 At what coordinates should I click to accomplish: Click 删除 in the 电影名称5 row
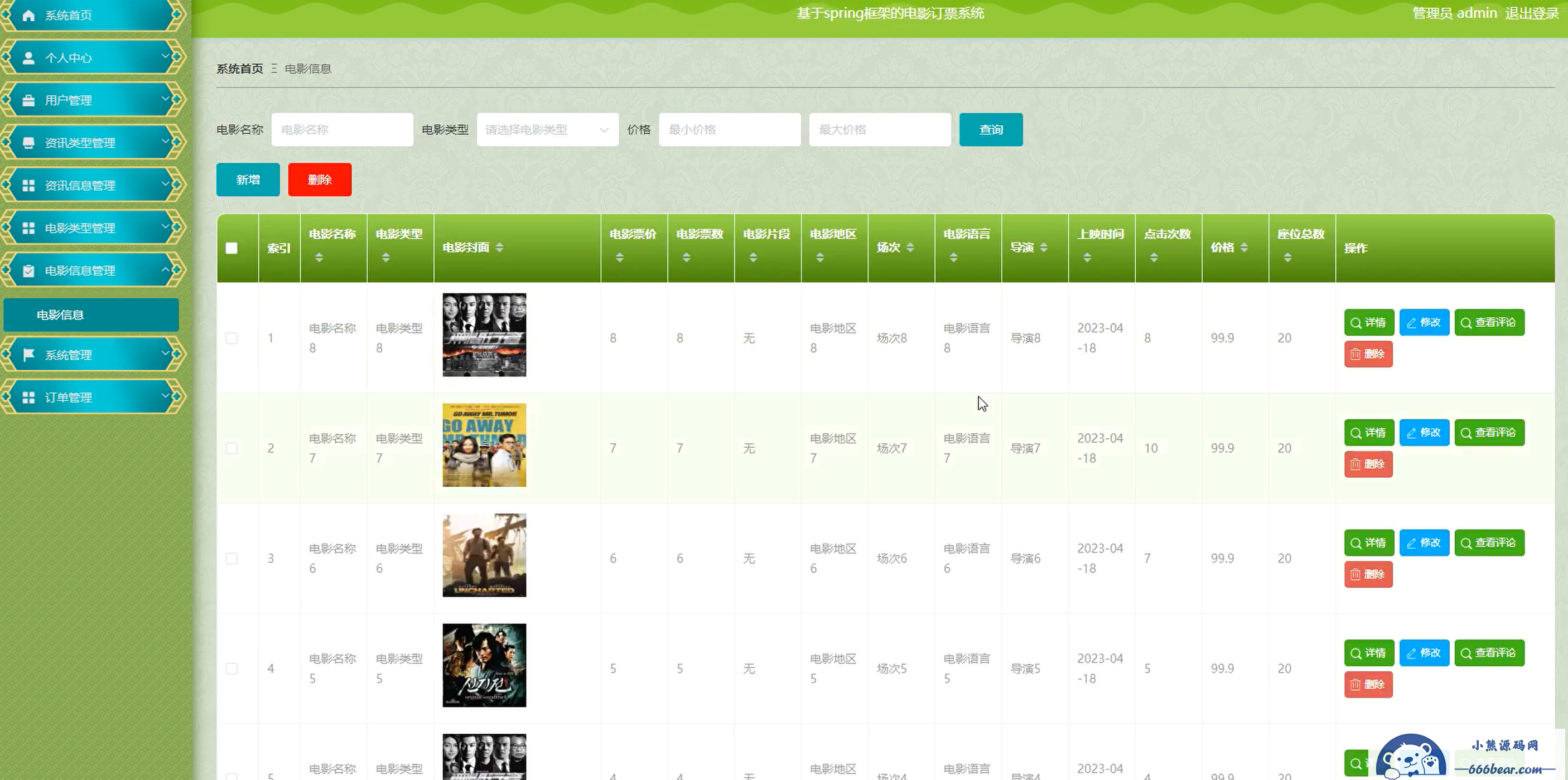[1368, 685]
